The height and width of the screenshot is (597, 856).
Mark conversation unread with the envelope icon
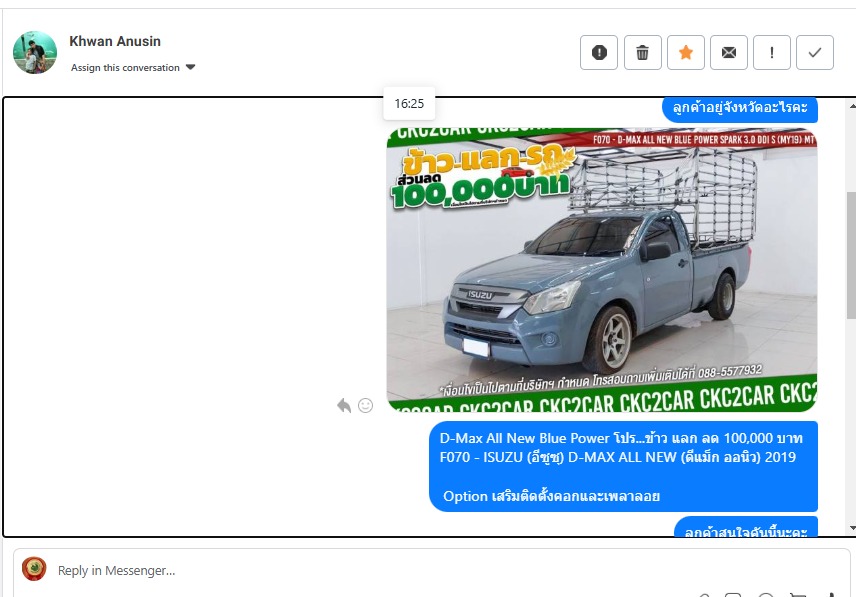click(729, 53)
